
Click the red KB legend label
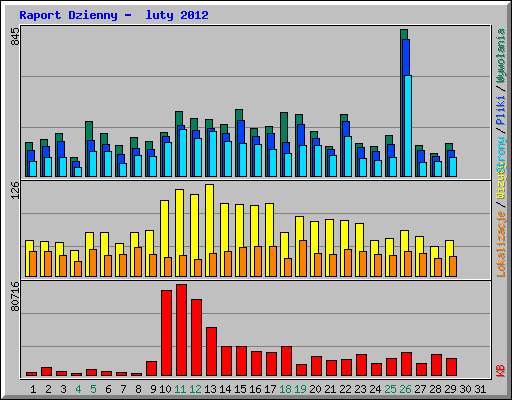point(501,371)
